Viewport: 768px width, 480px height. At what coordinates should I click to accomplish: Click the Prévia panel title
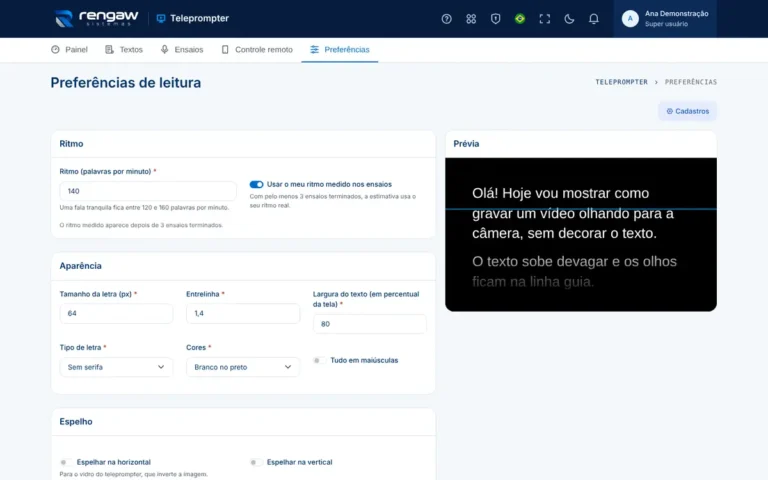click(466, 144)
